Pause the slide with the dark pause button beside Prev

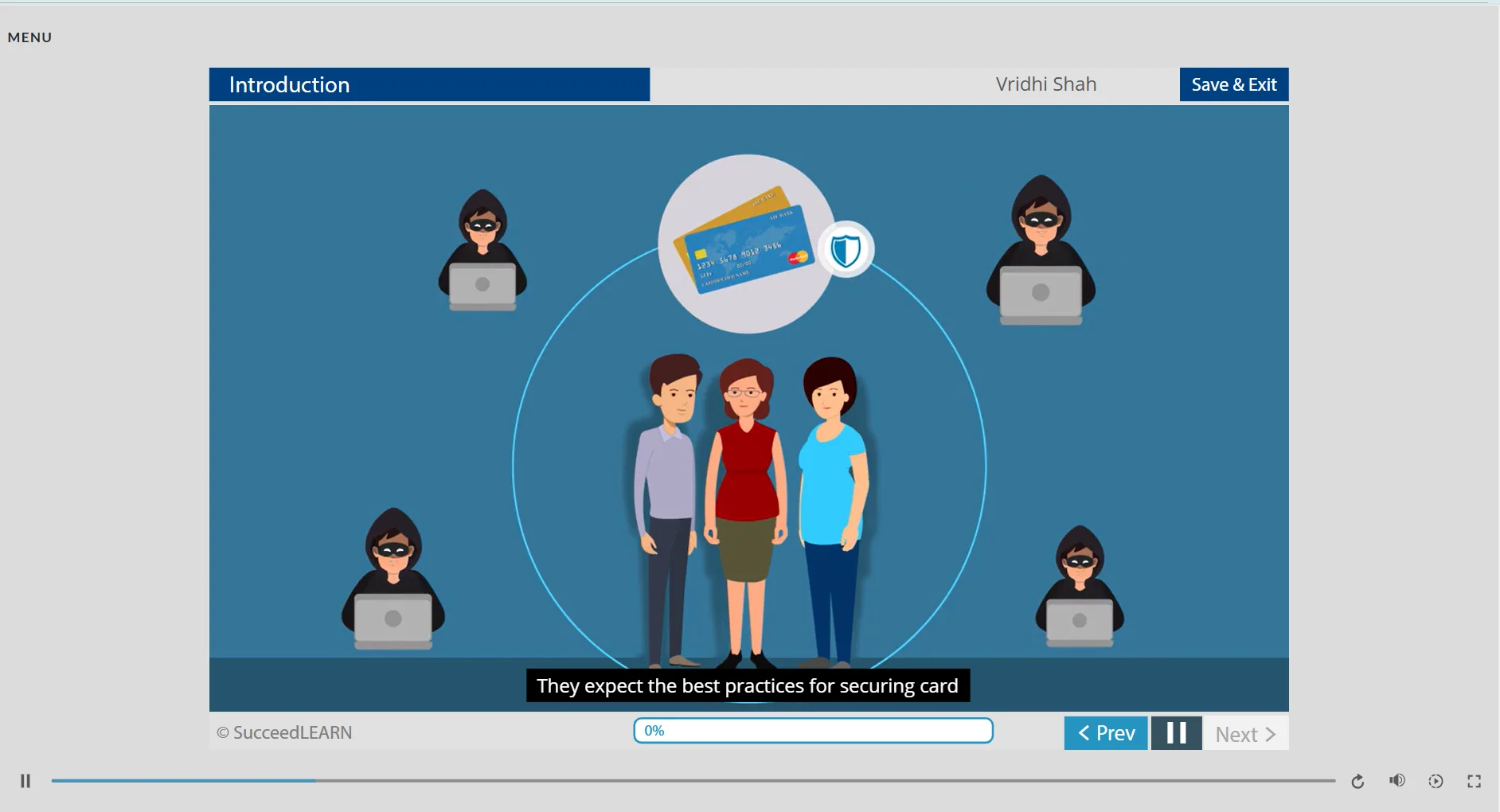pos(1176,733)
